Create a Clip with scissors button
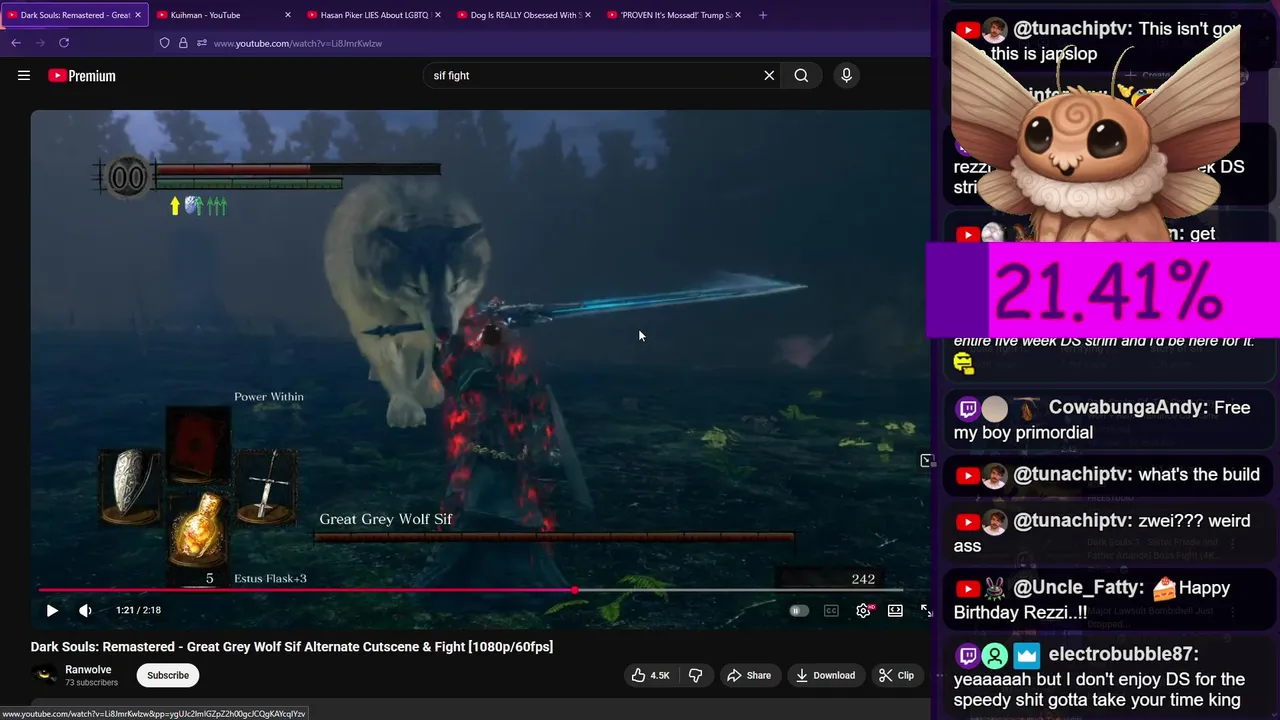The image size is (1280, 720). pyautogui.click(x=896, y=675)
